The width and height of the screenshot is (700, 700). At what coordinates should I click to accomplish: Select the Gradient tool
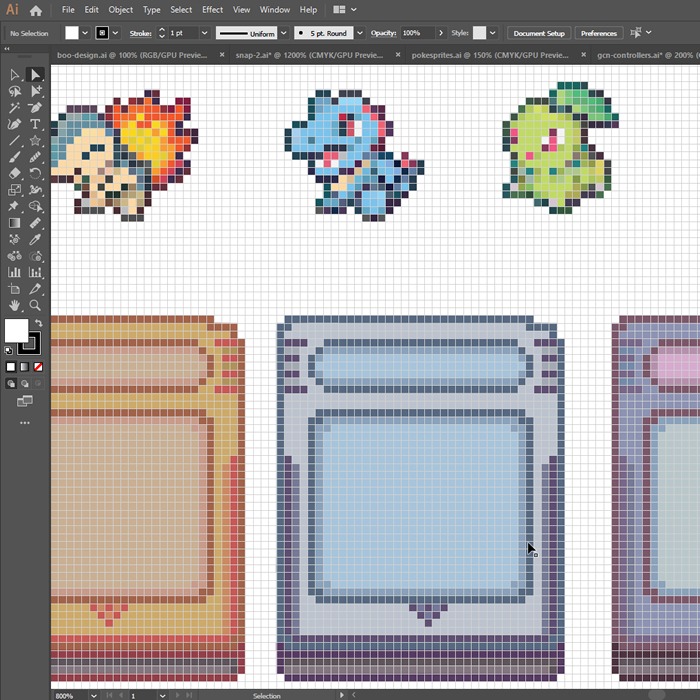point(15,223)
